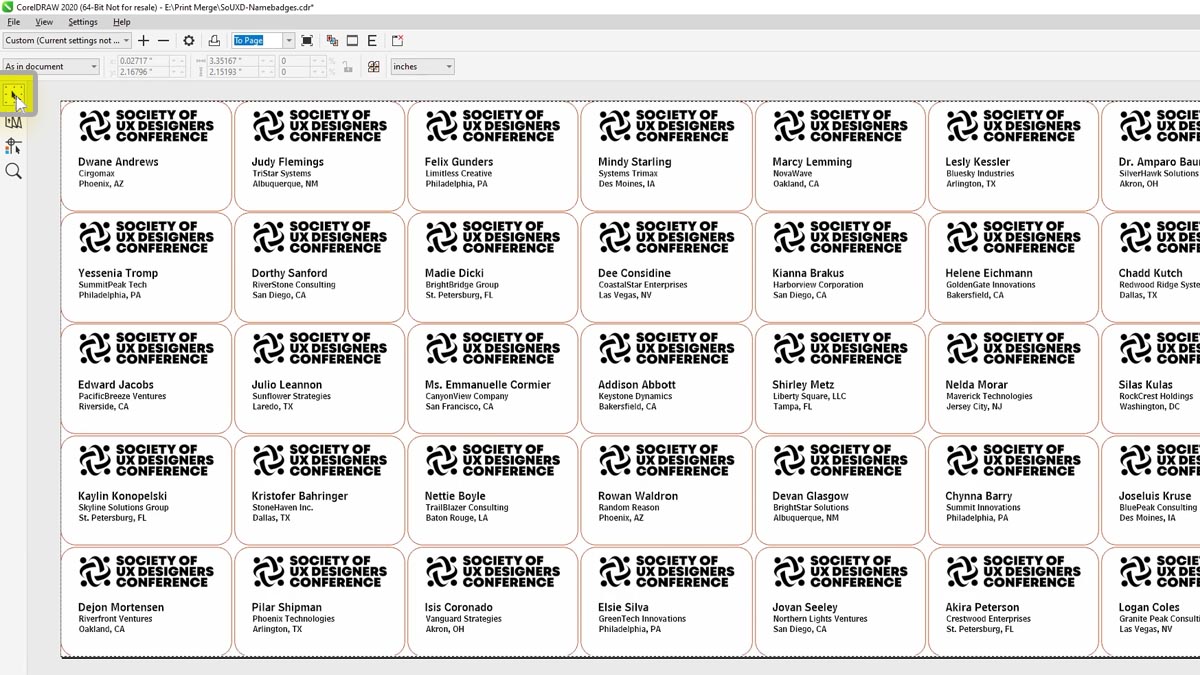Select the Pick tool in the toolbox
This screenshot has height=675, width=1200.
pyautogui.click(x=14, y=97)
